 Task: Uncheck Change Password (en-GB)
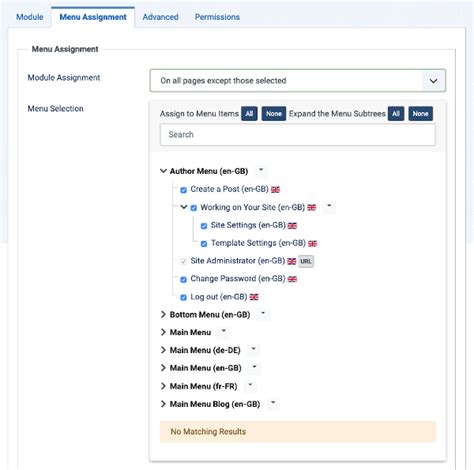(x=183, y=279)
